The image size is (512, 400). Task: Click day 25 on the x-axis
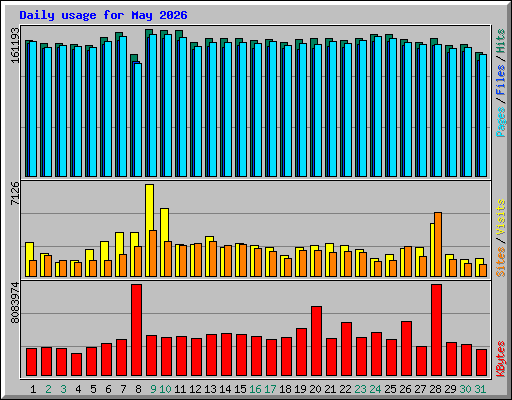(390, 389)
